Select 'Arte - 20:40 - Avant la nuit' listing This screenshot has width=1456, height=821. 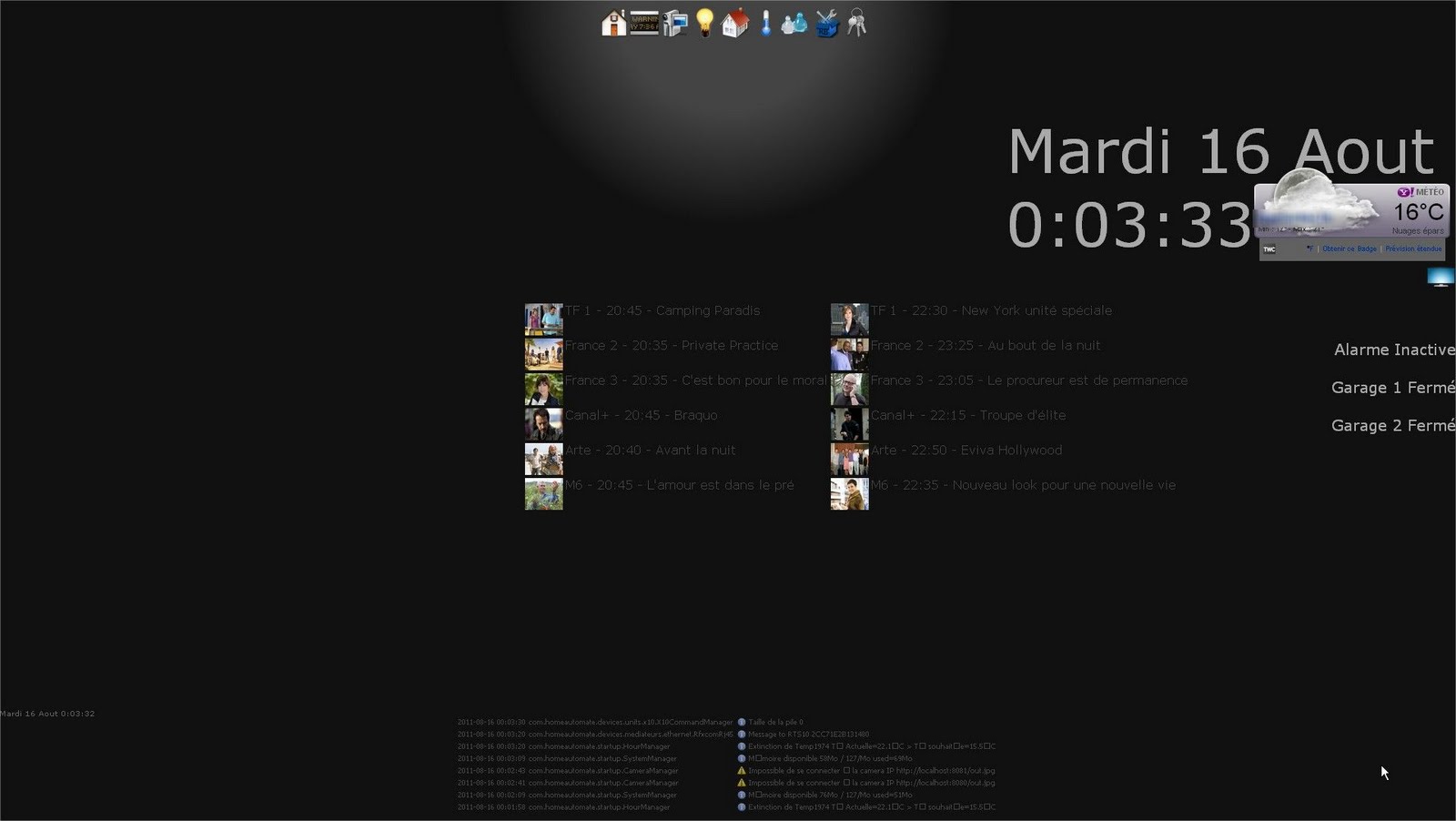coord(650,450)
